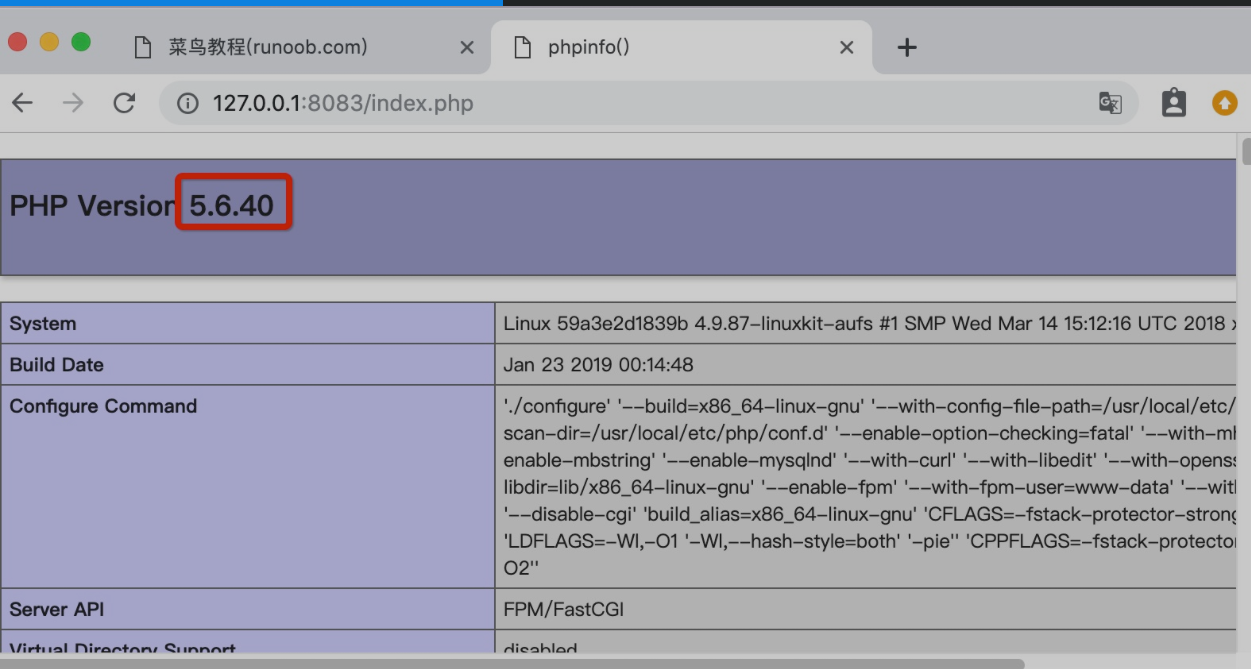This screenshot has height=669, width=1251.
Task: Select the './configure' command text line
Action: (870, 406)
